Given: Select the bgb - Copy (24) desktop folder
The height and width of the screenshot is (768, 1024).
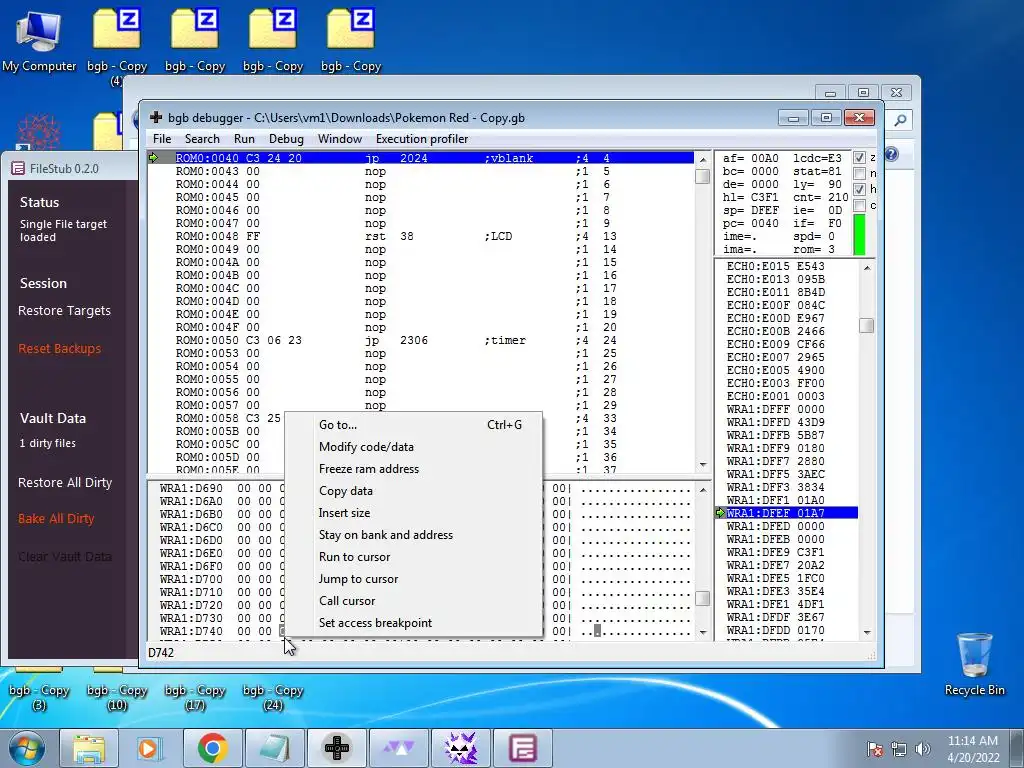Looking at the screenshot, I should point(273,697).
